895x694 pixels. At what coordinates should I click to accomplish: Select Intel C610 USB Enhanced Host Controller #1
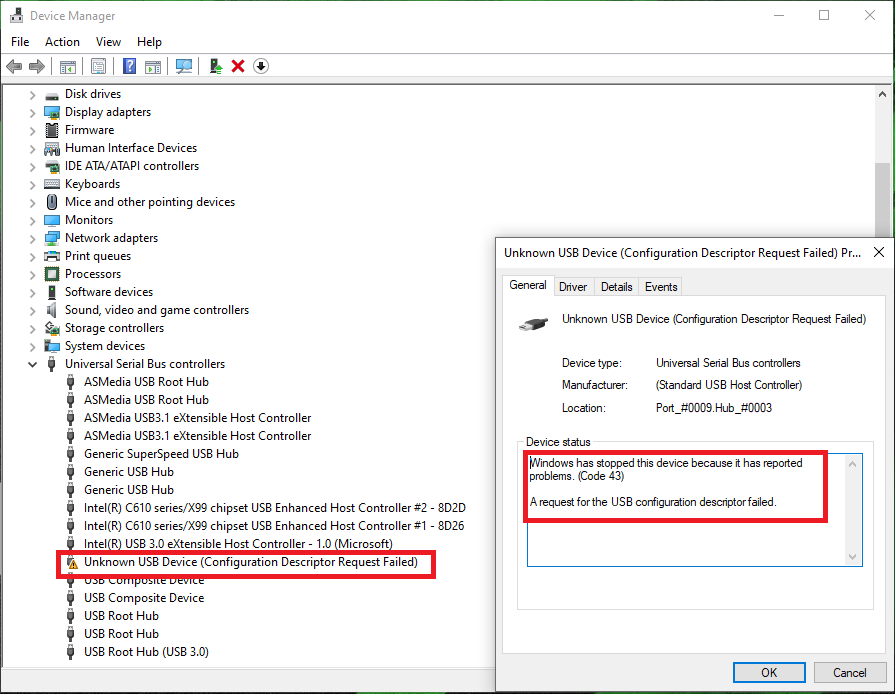[274, 526]
